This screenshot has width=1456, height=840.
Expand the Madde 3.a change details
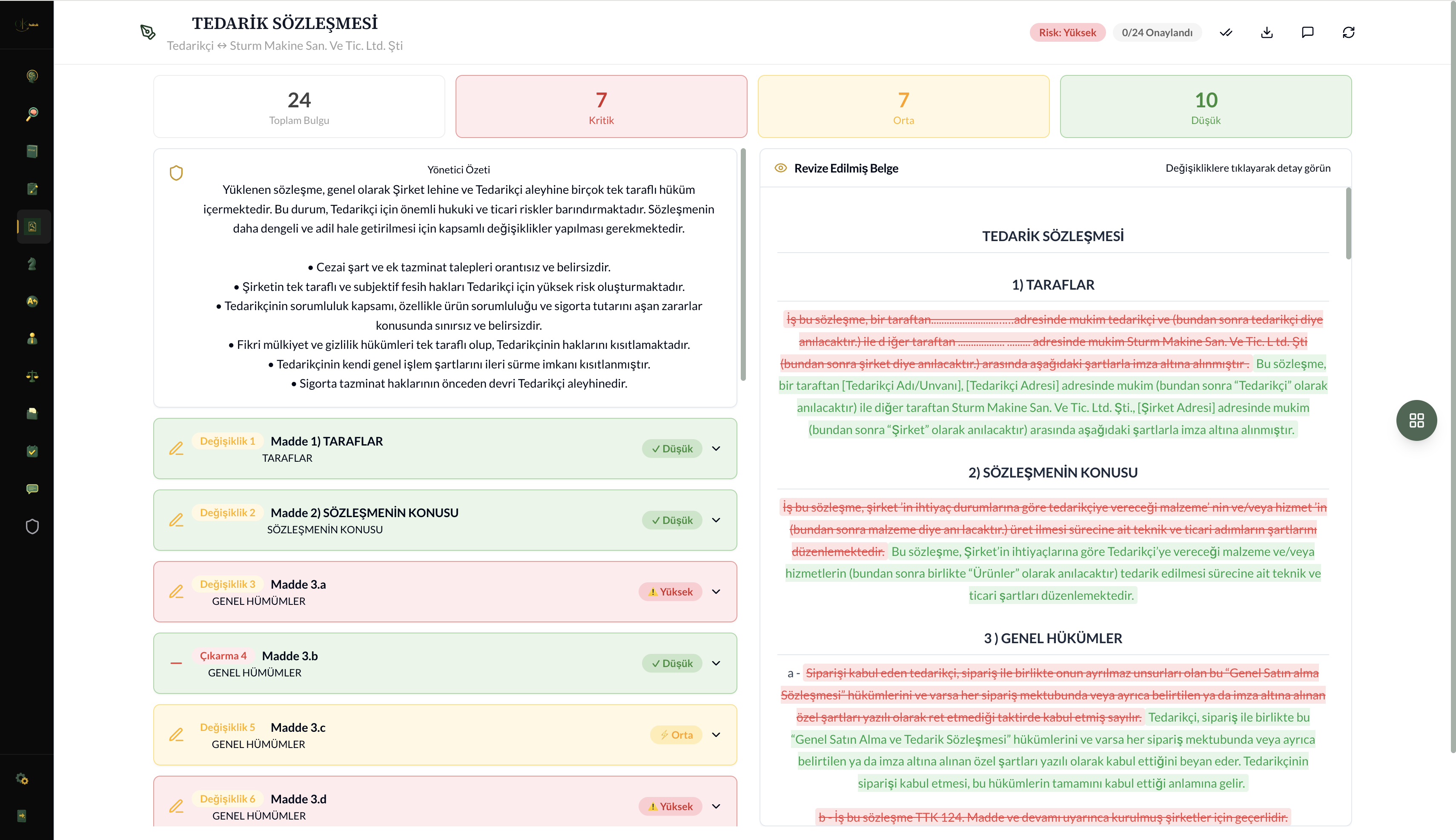tap(716, 591)
